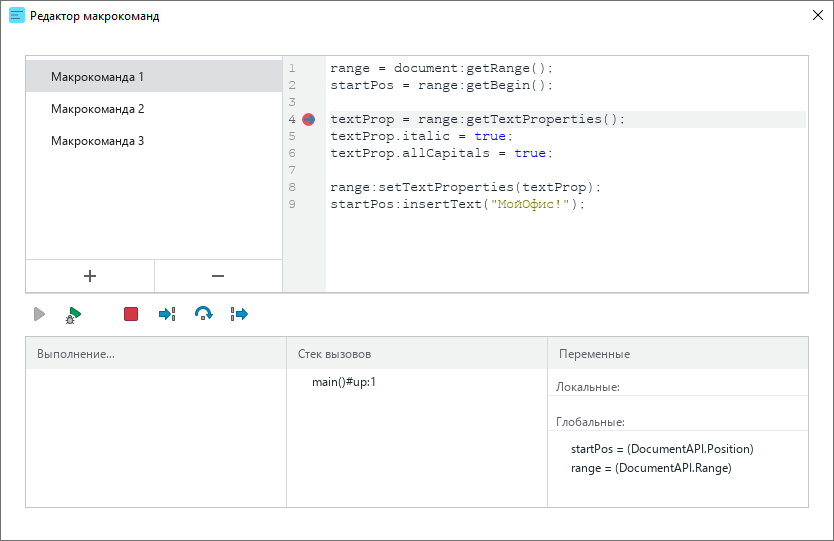Click the Выполнение... panel header

(x=156, y=354)
